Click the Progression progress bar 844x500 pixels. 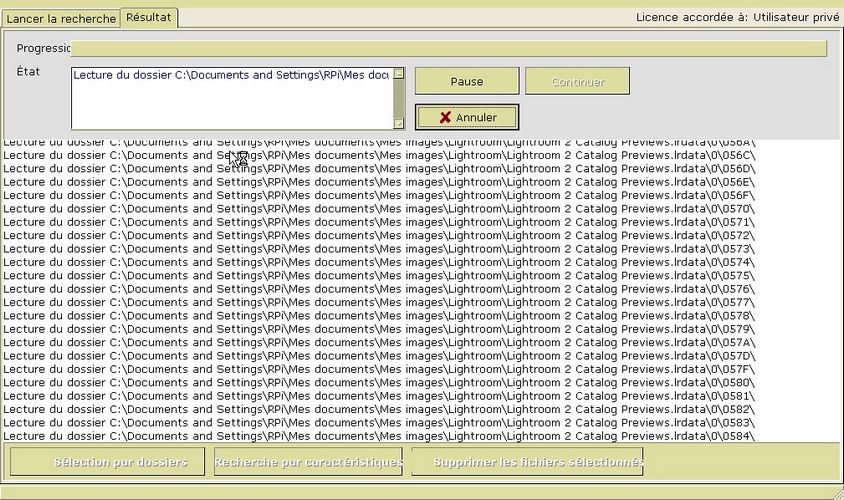[x=449, y=48]
